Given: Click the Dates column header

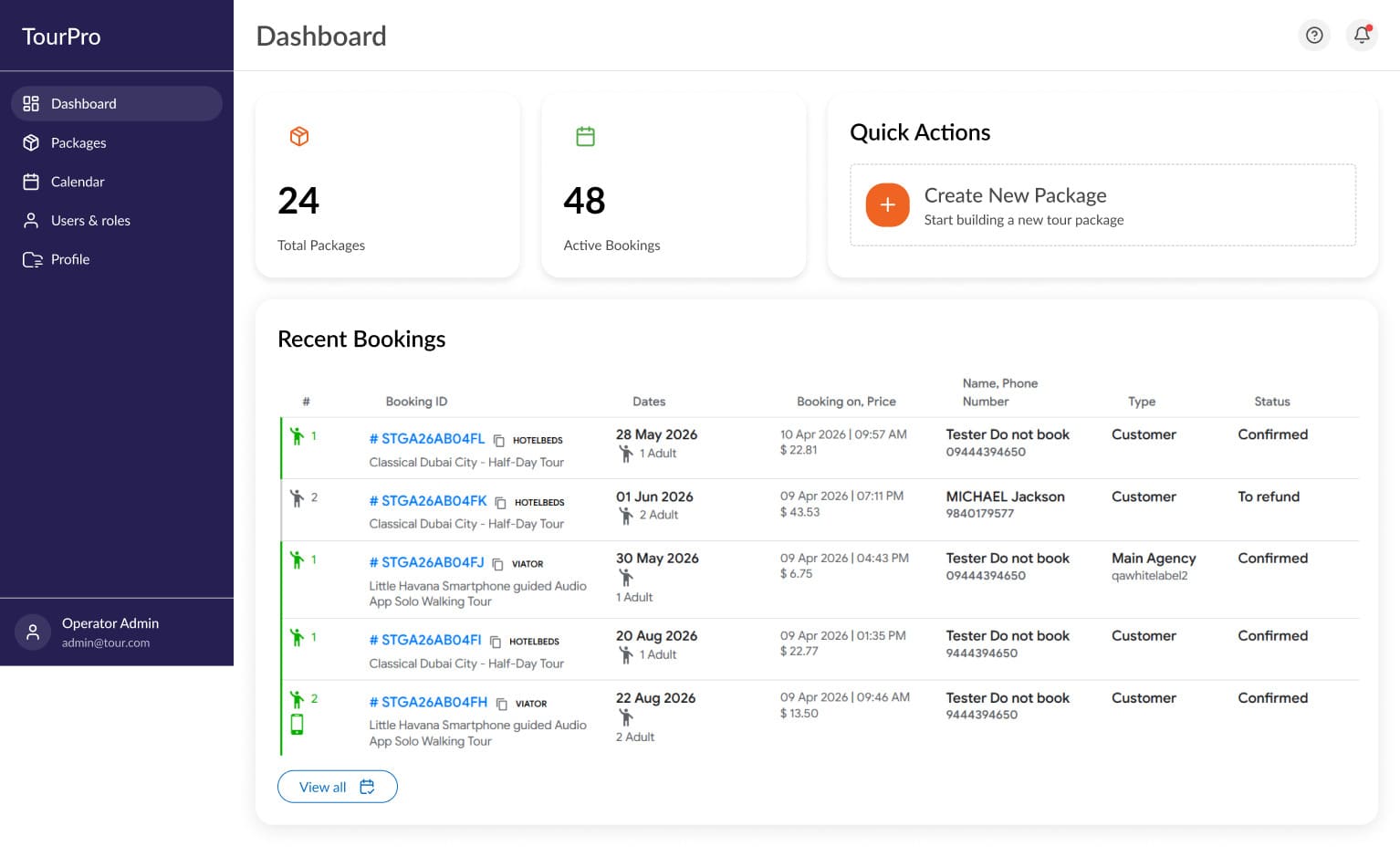Looking at the screenshot, I should pos(649,402).
